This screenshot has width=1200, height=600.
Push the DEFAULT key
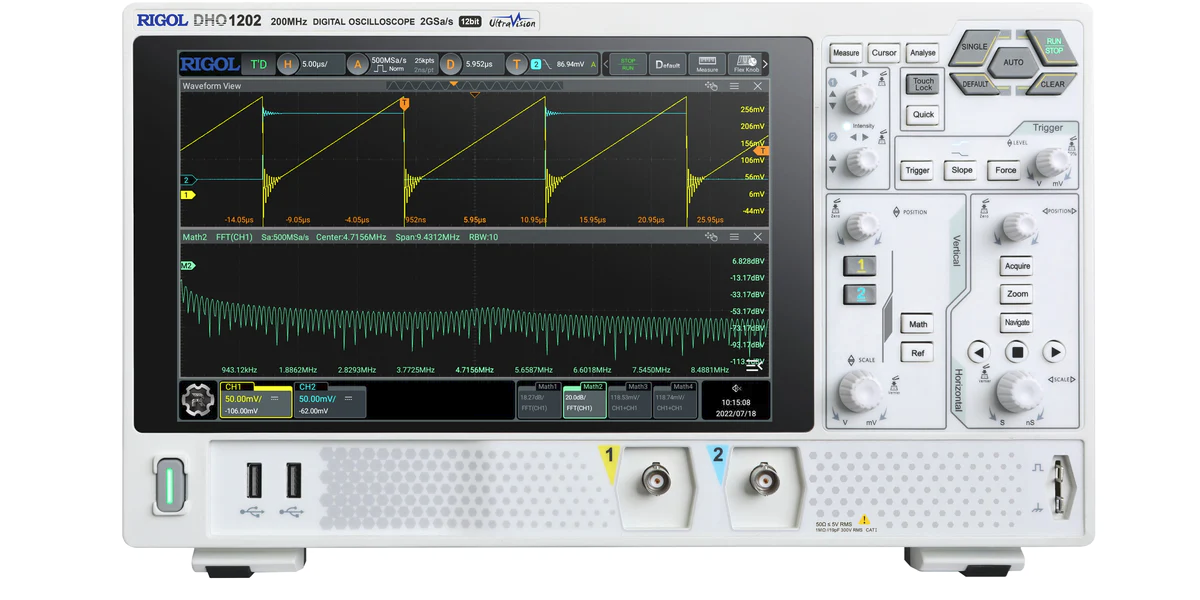tap(976, 84)
